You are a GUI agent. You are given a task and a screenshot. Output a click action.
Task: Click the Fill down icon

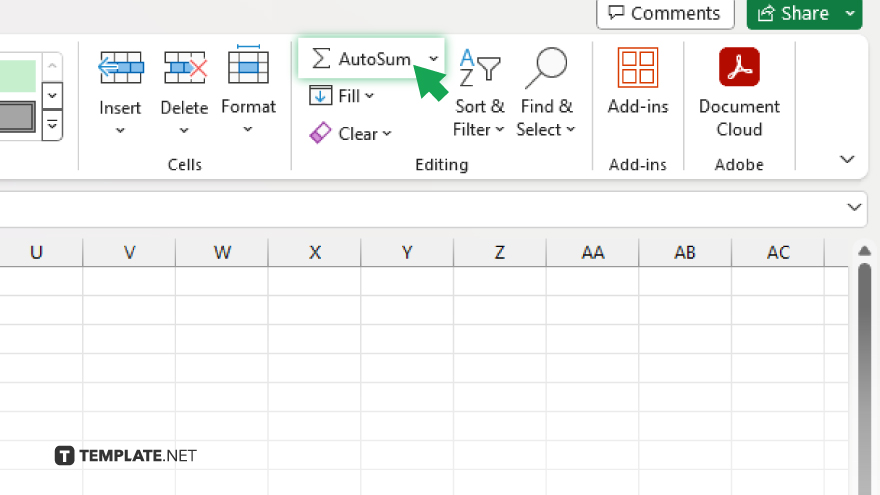pos(320,96)
